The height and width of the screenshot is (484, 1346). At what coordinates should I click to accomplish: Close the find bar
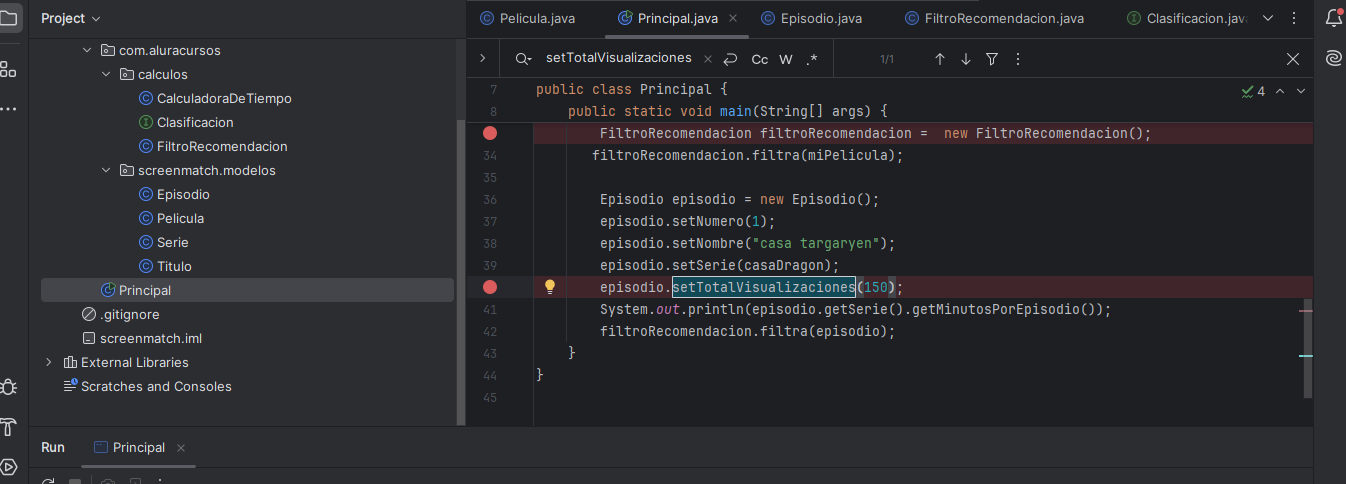[x=1293, y=59]
